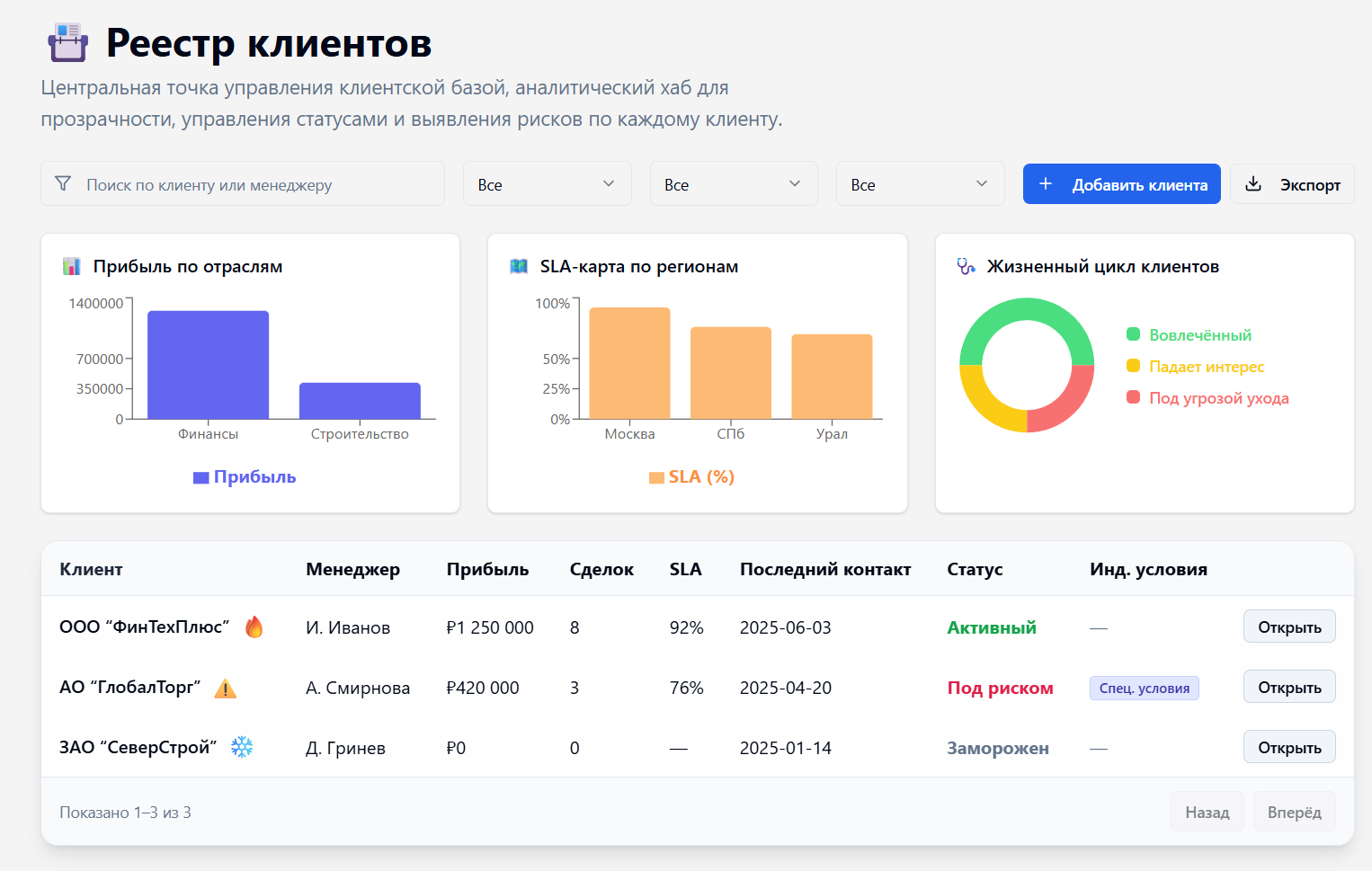Click the yellow Падает интерес legend marker
Image resolution: width=1372 pixels, height=871 pixels.
pos(1134,366)
